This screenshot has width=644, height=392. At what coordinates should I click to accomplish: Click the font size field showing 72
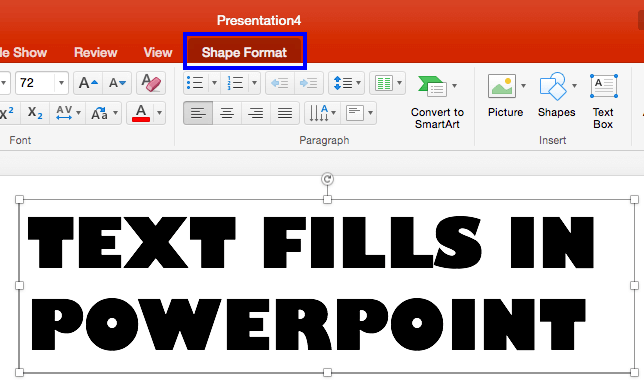coord(35,83)
